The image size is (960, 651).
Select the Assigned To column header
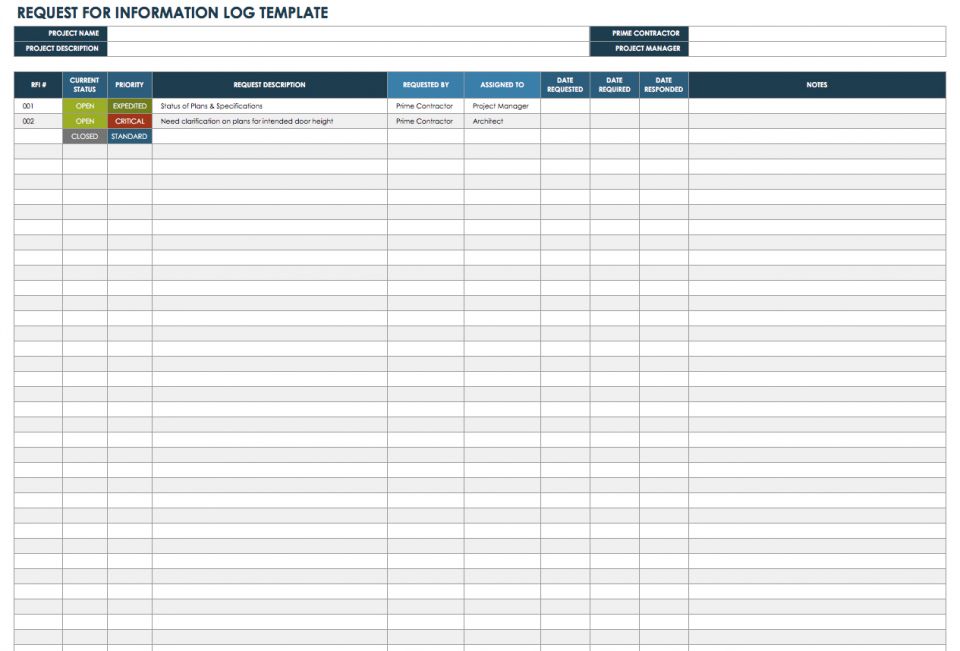(x=502, y=85)
